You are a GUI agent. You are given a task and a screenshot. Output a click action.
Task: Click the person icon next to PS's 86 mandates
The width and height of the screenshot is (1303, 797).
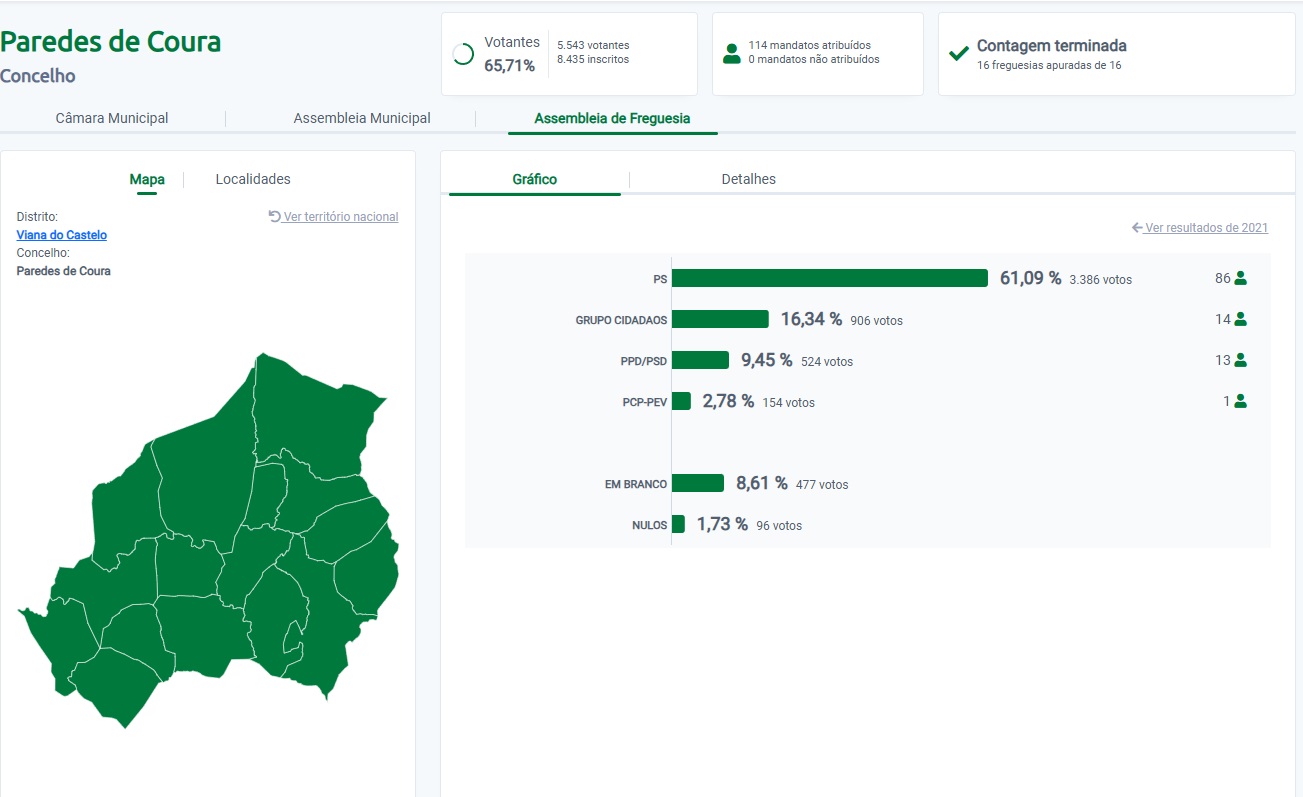pos(1240,278)
